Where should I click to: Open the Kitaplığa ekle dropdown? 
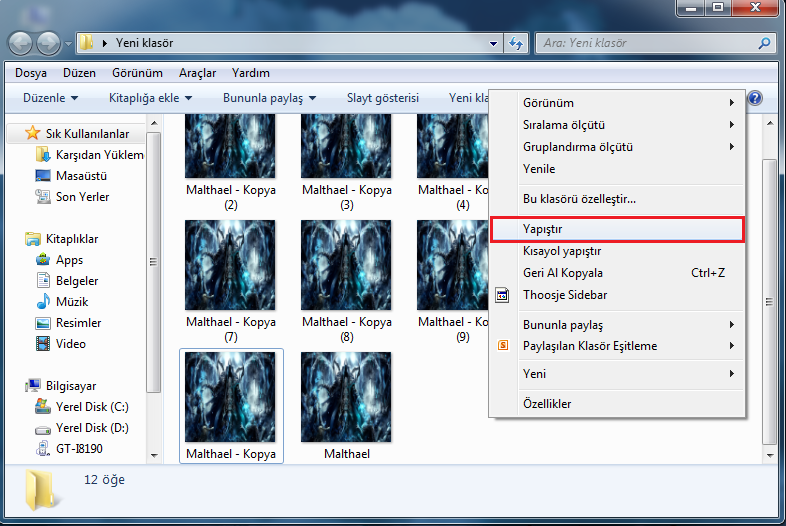click(x=150, y=98)
